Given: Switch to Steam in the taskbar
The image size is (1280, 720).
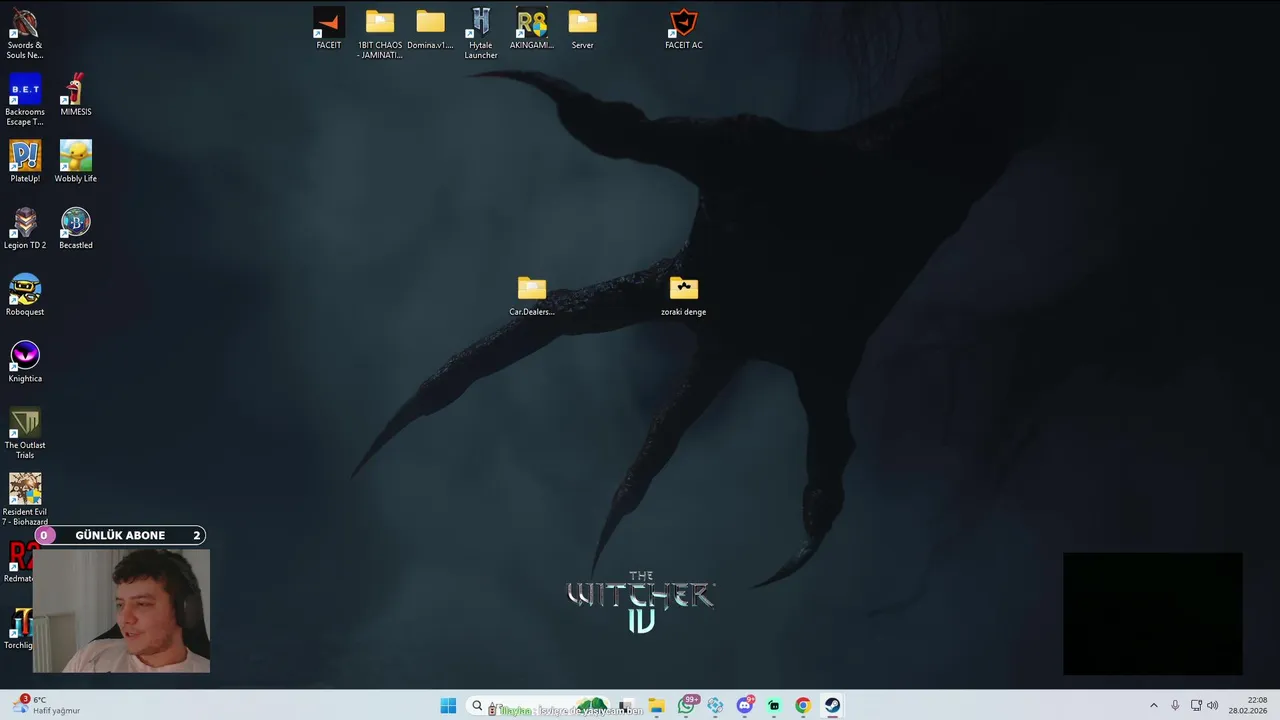Looking at the screenshot, I should point(832,706).
